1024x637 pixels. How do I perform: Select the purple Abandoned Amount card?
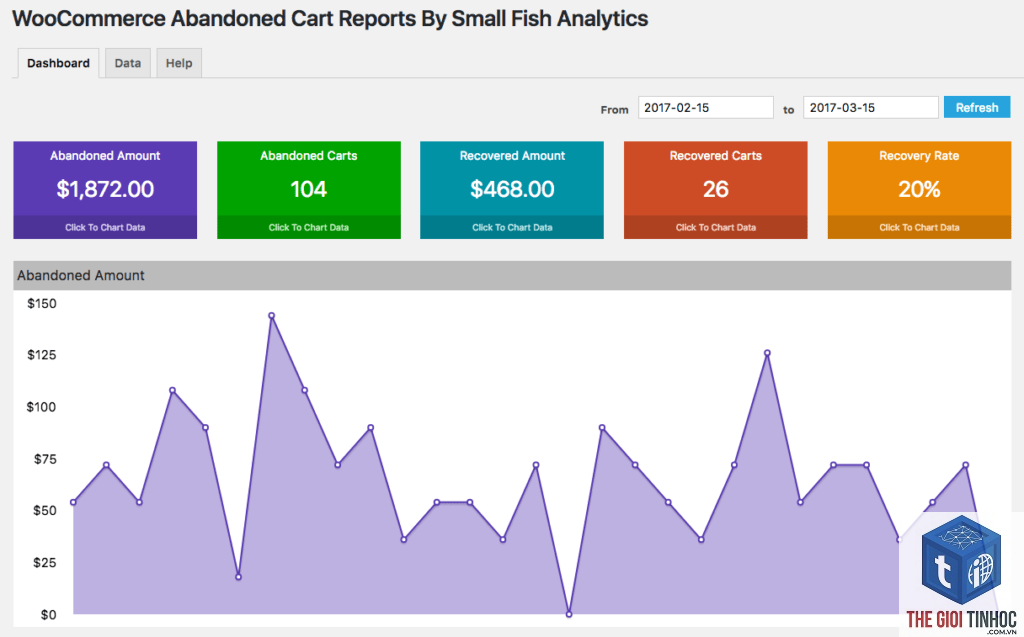click(x=105, y=190)
